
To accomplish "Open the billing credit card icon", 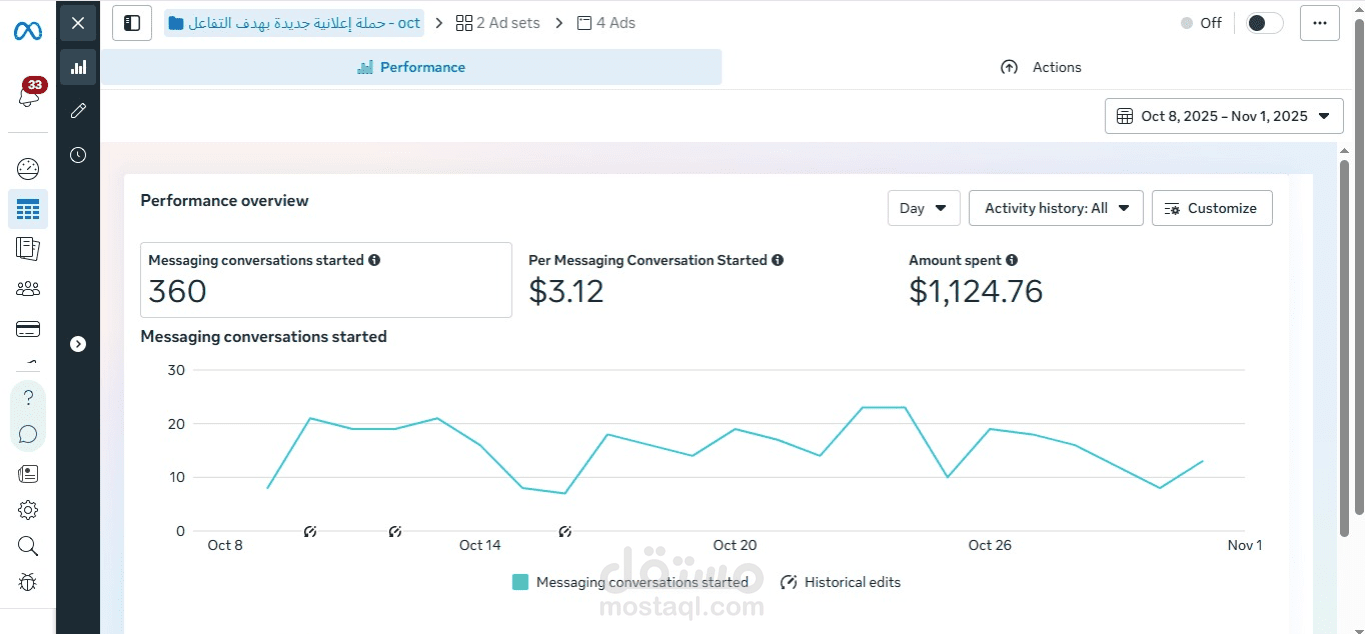I will click(x=28, y=329).
